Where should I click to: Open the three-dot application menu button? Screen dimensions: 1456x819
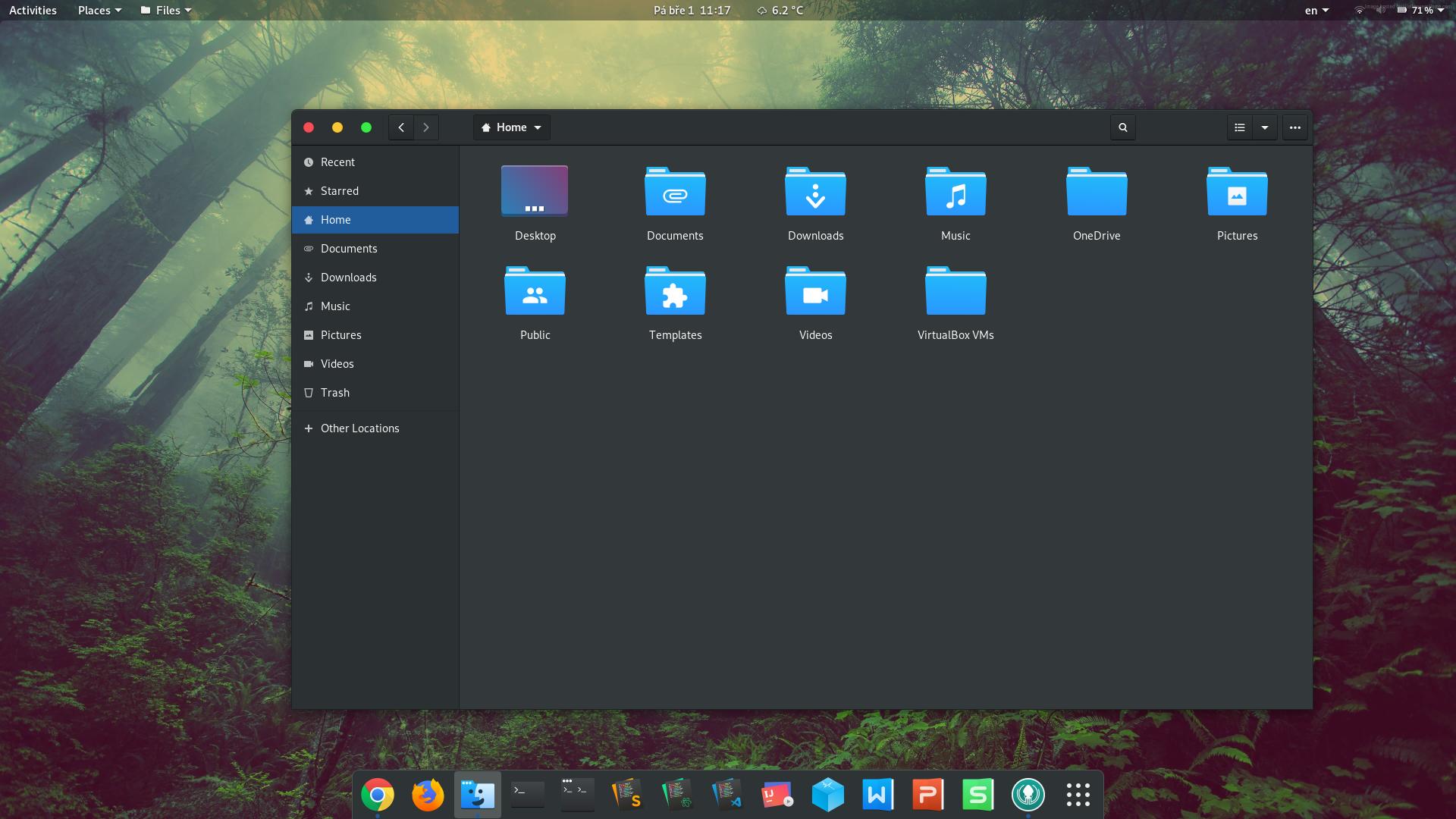click(1295, 127)
